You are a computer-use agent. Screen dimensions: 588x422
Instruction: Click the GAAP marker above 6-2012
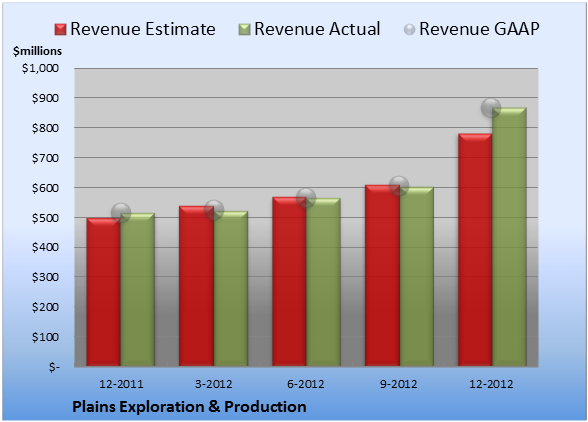click(x=306, y=197)
